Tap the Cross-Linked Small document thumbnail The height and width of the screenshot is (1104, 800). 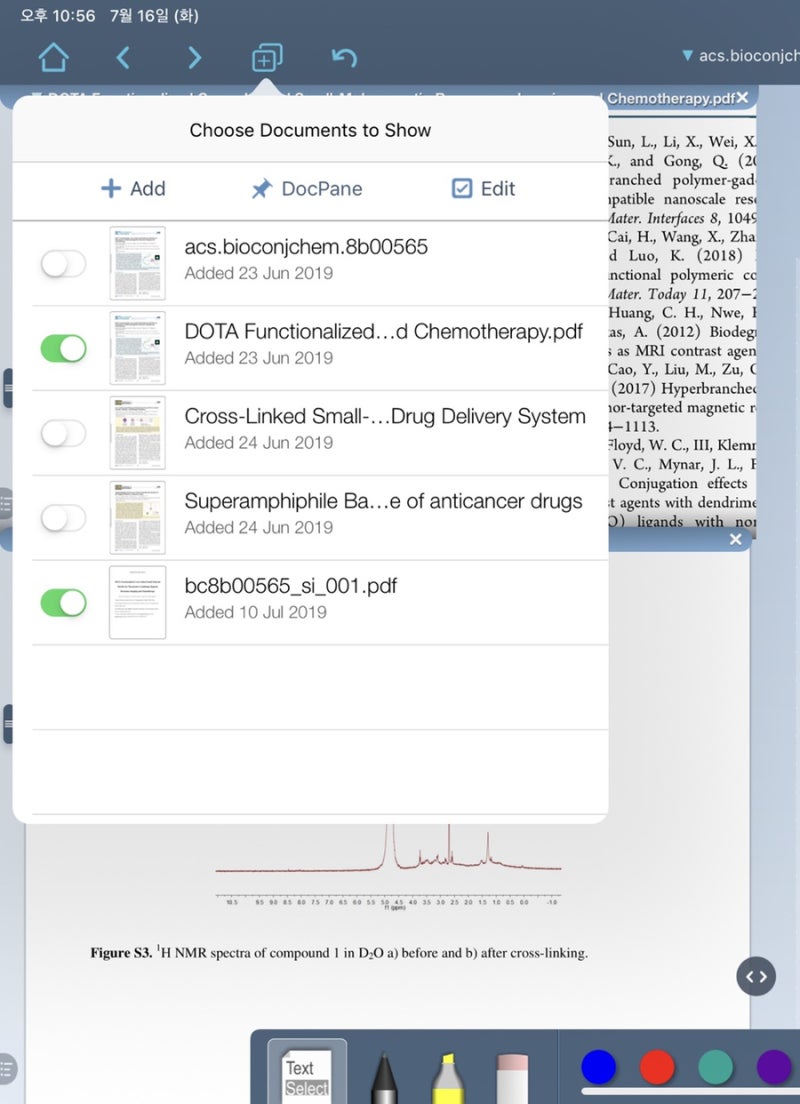tap(137, 432)
